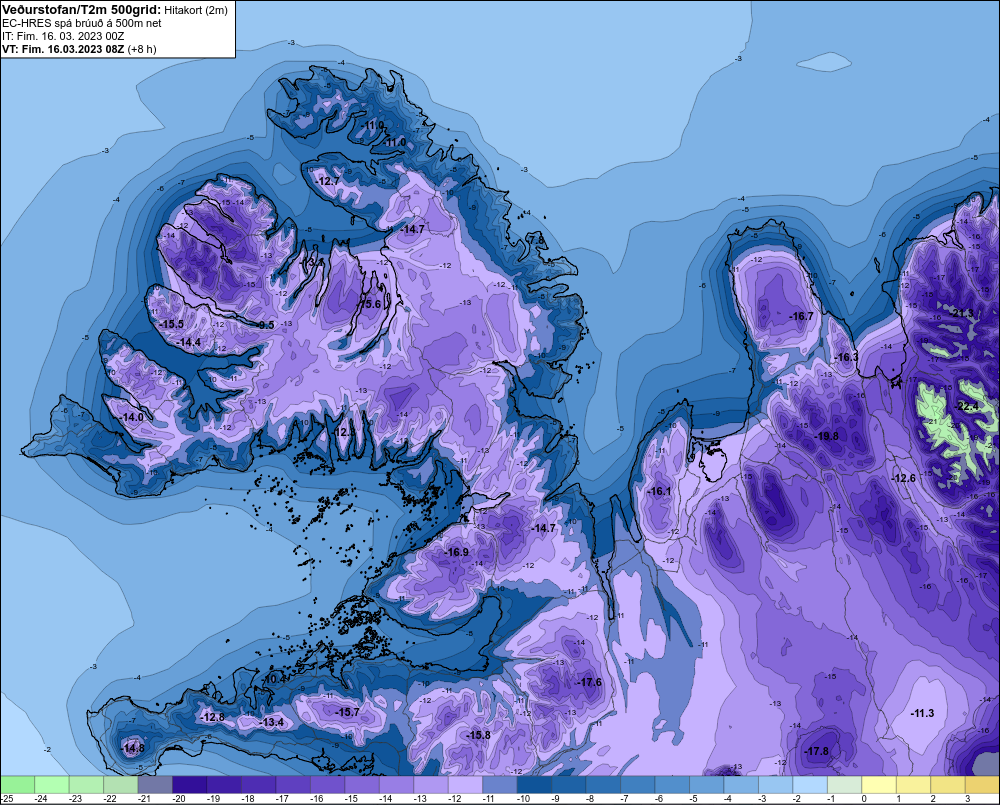Click the -22.4 temperature label in the green area
Image resolution: width=1000 pixels, height=805 pixels.
click(966, 407)
